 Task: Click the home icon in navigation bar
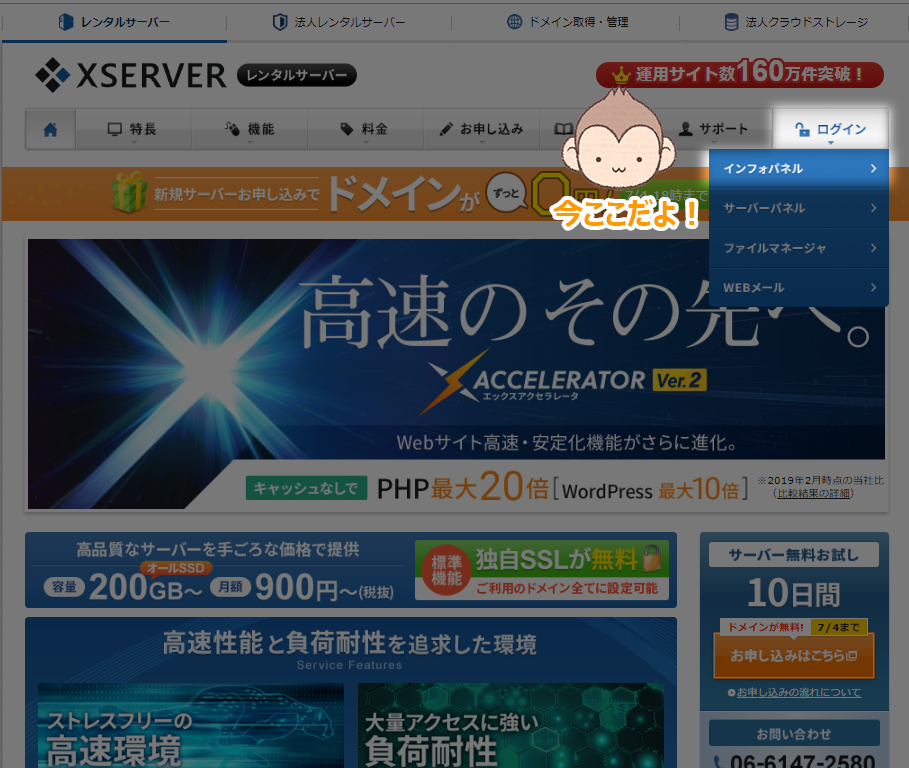point(50,129)
